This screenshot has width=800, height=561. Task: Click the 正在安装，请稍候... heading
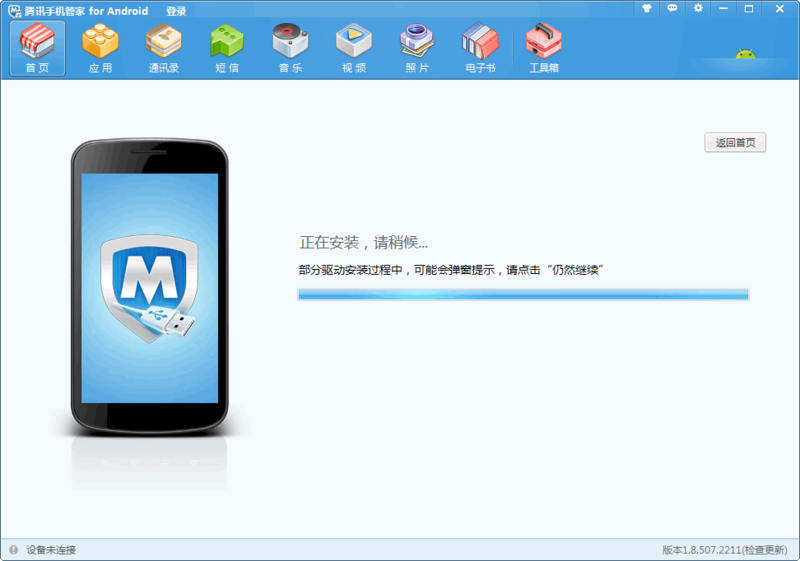tap(363, 243)
